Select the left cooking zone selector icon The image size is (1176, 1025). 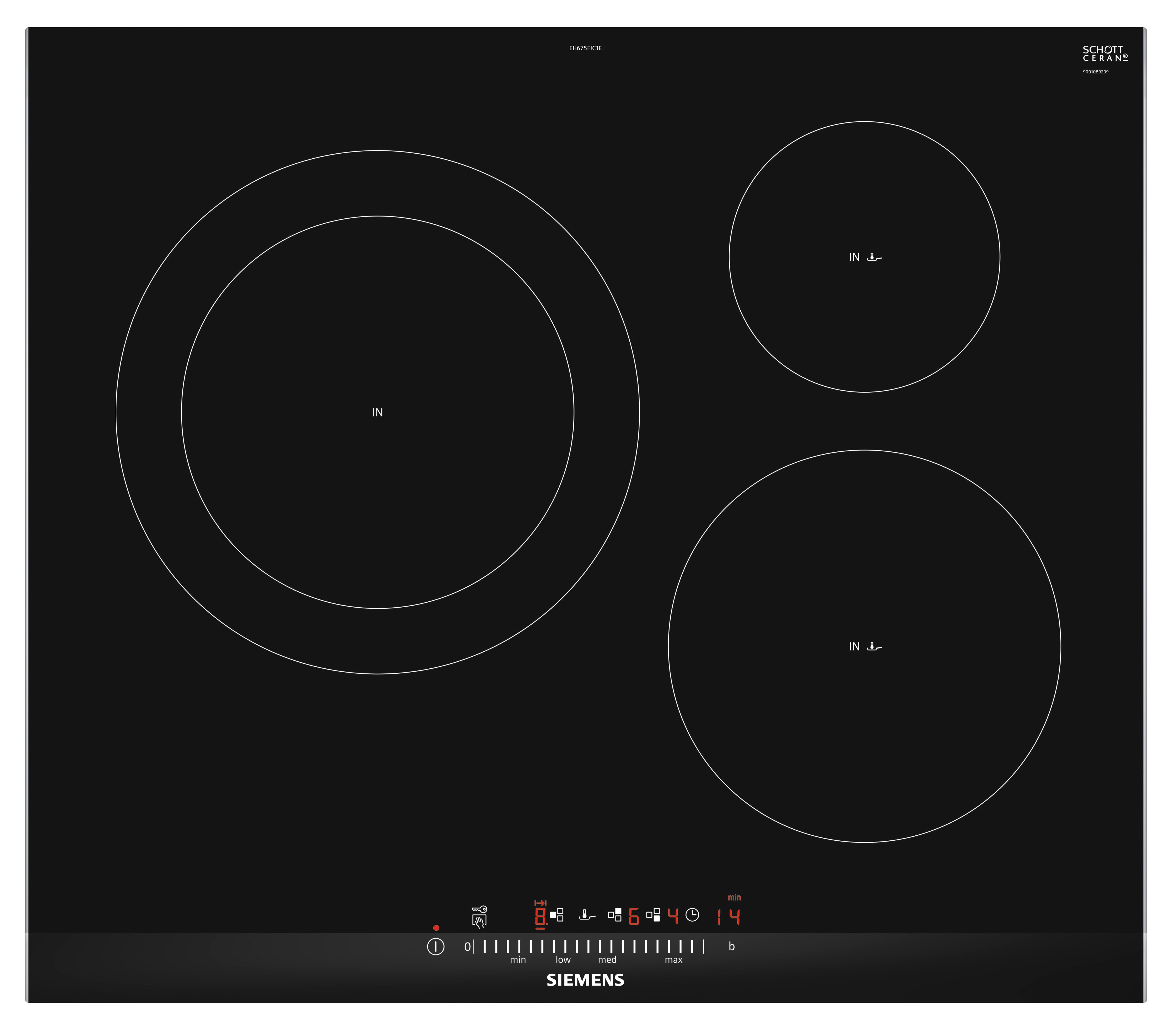point(557,915)
